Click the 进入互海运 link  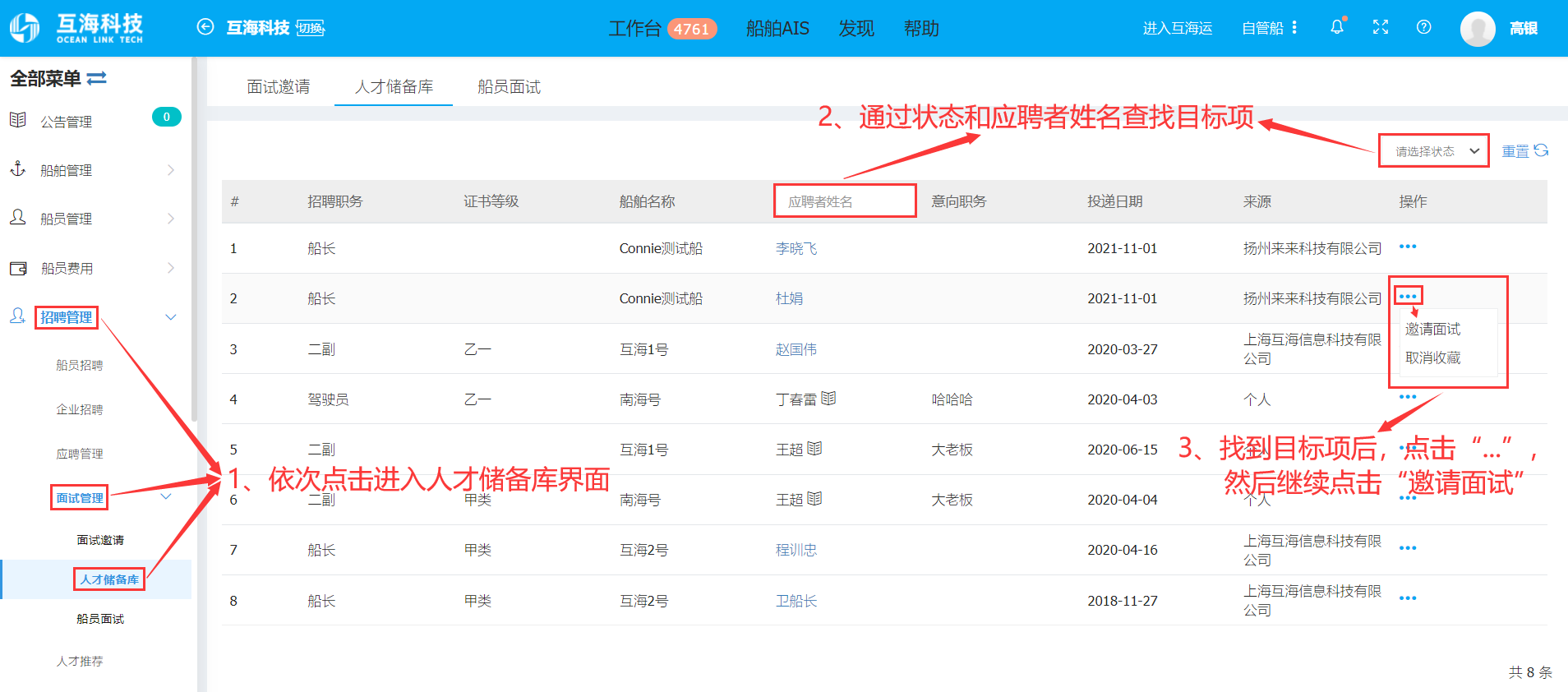[x=1178, y=28]
